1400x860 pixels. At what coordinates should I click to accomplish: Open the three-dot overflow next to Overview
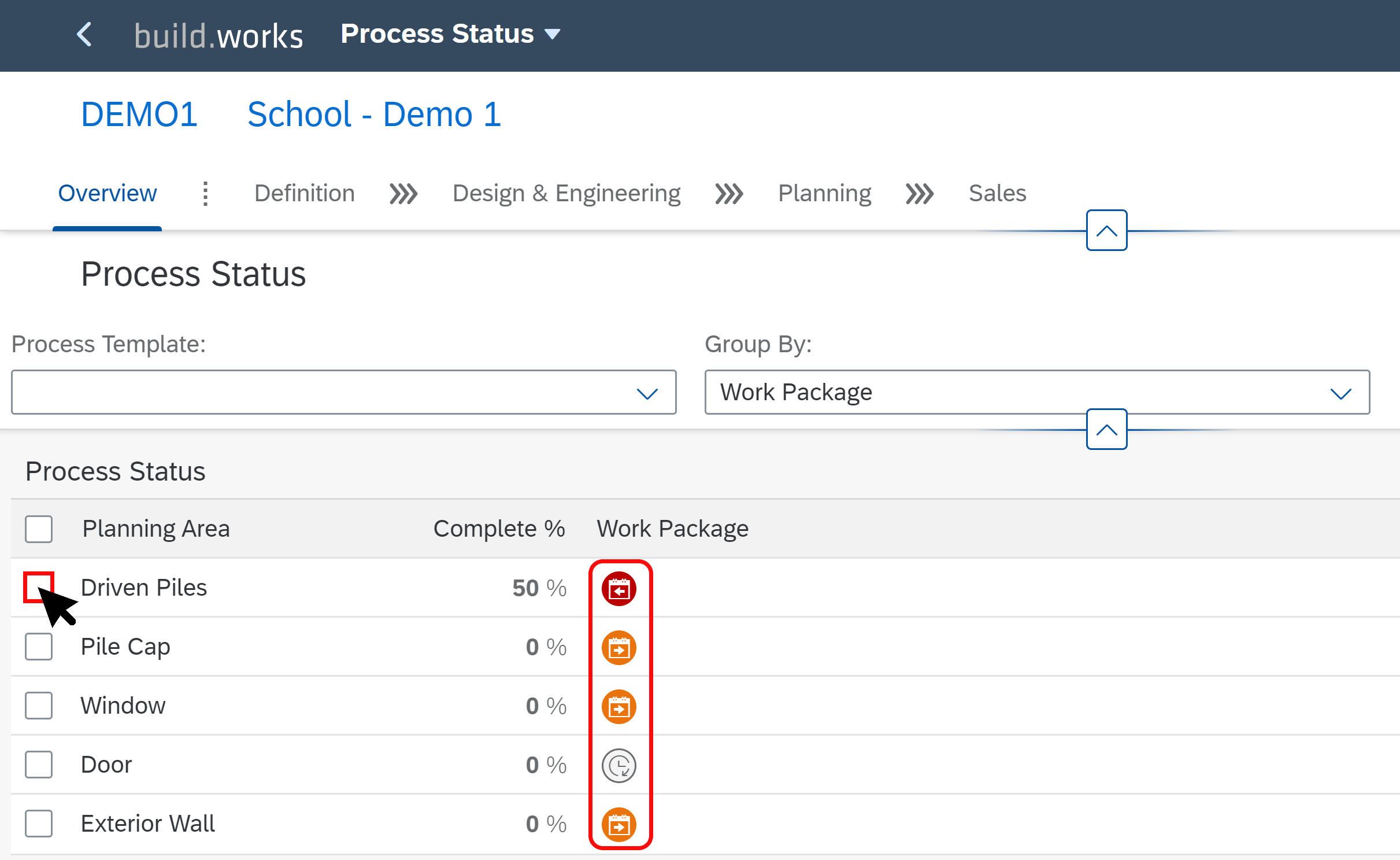pos(205,193)
